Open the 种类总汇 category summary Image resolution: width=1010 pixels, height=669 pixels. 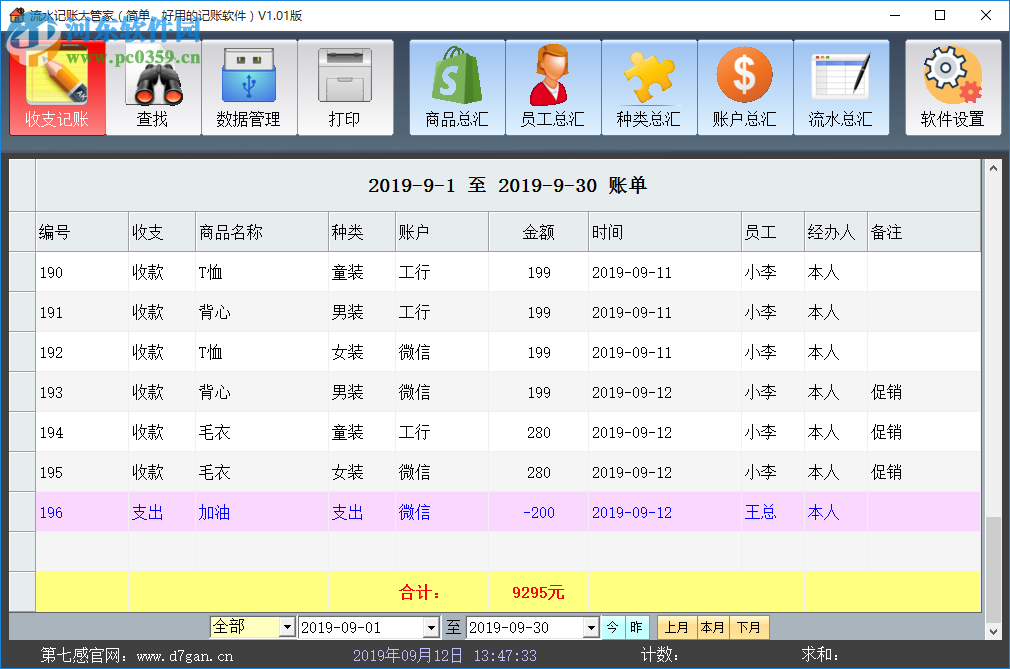click(x=648, y=87)
